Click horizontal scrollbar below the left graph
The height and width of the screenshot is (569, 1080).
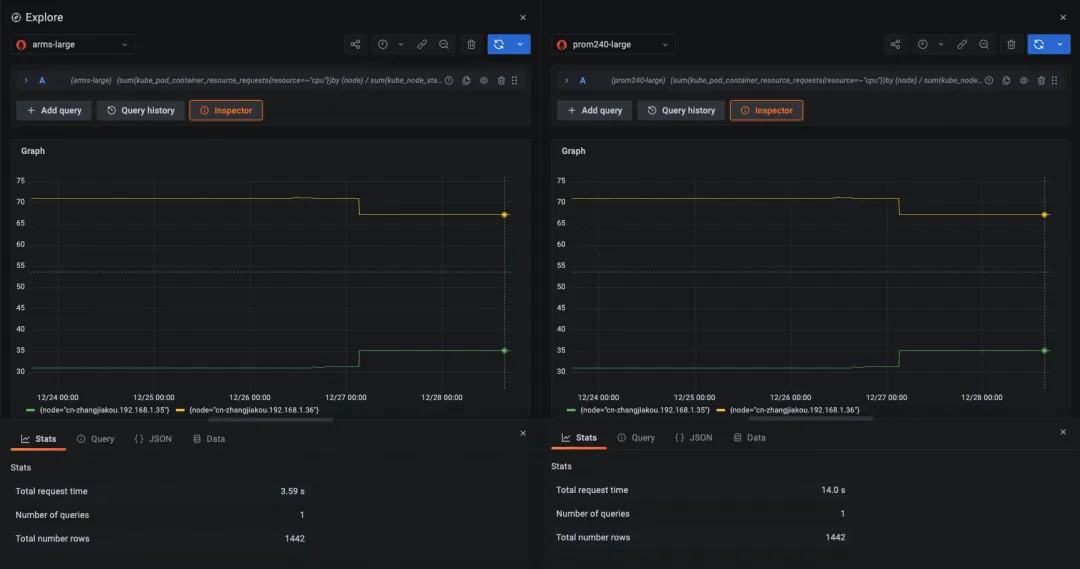point(270,419)
